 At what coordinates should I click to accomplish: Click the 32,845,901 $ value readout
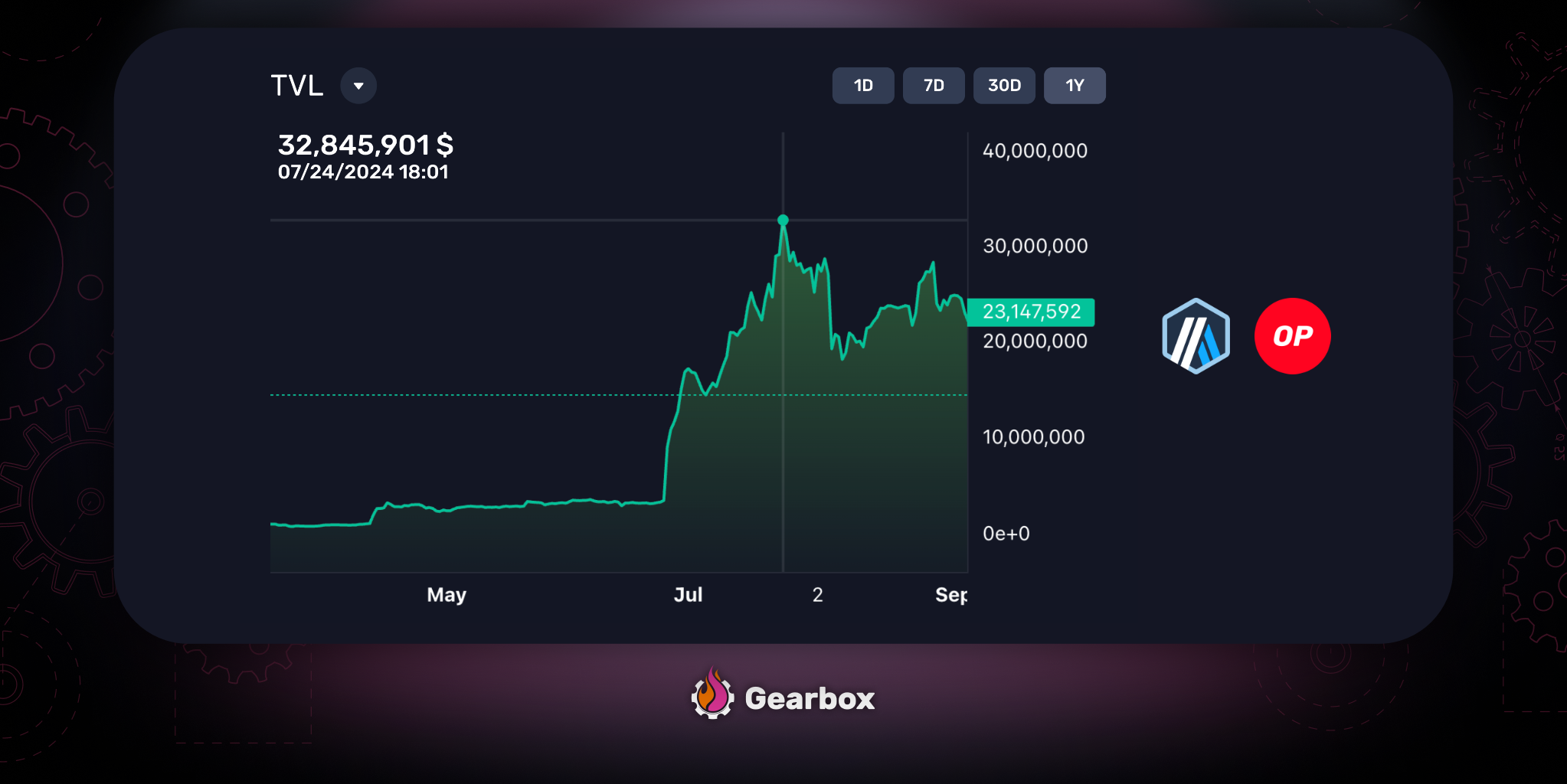[x=365, y=145]
